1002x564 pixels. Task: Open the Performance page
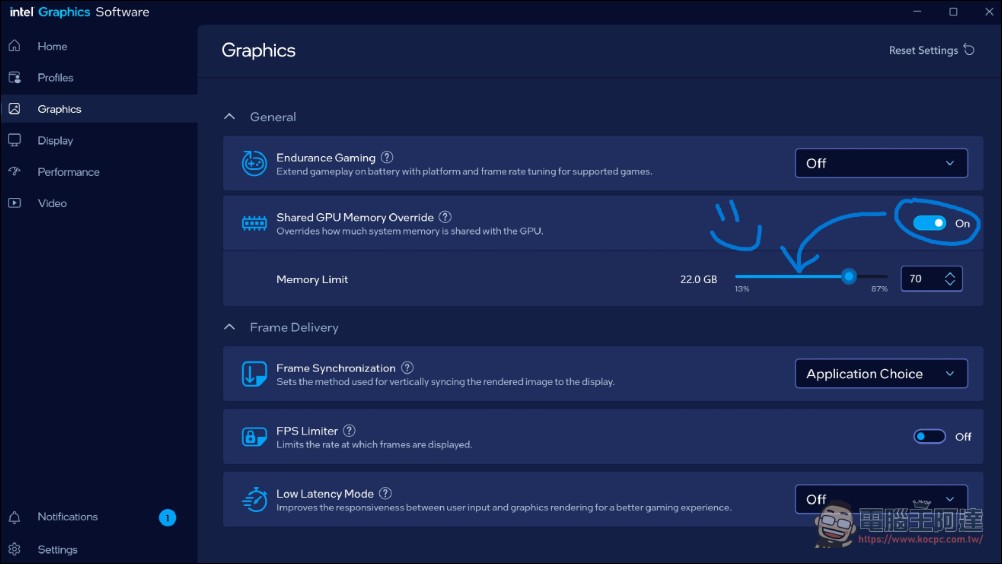[99, 171]
